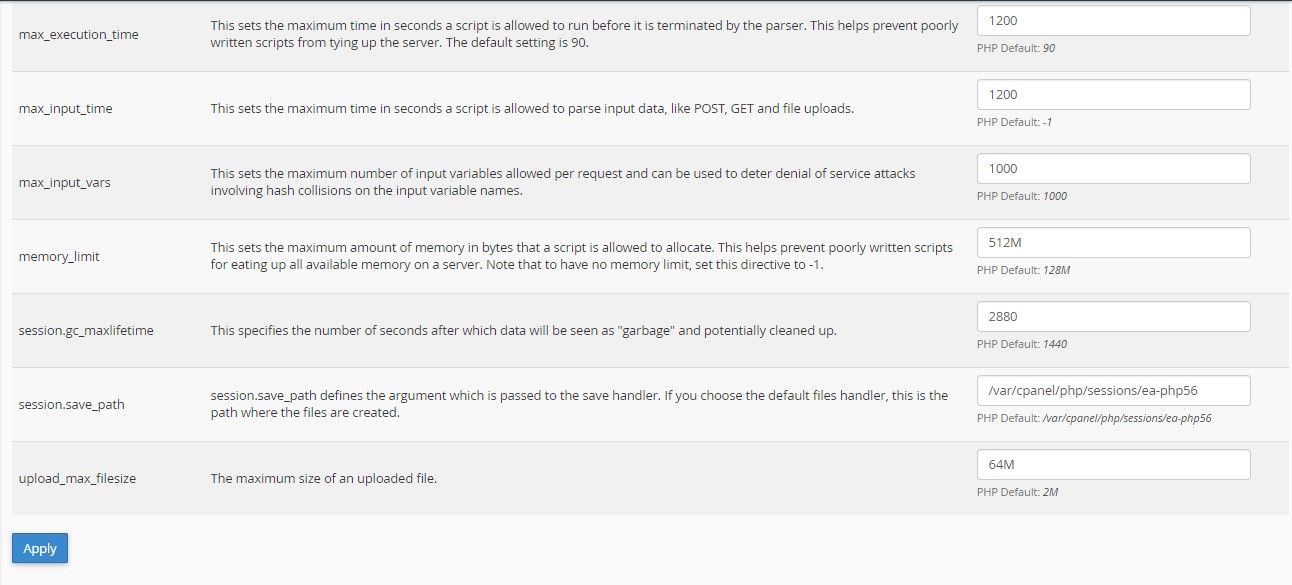Click the session.gc_maxlifetime input field

click(1113, 316)
